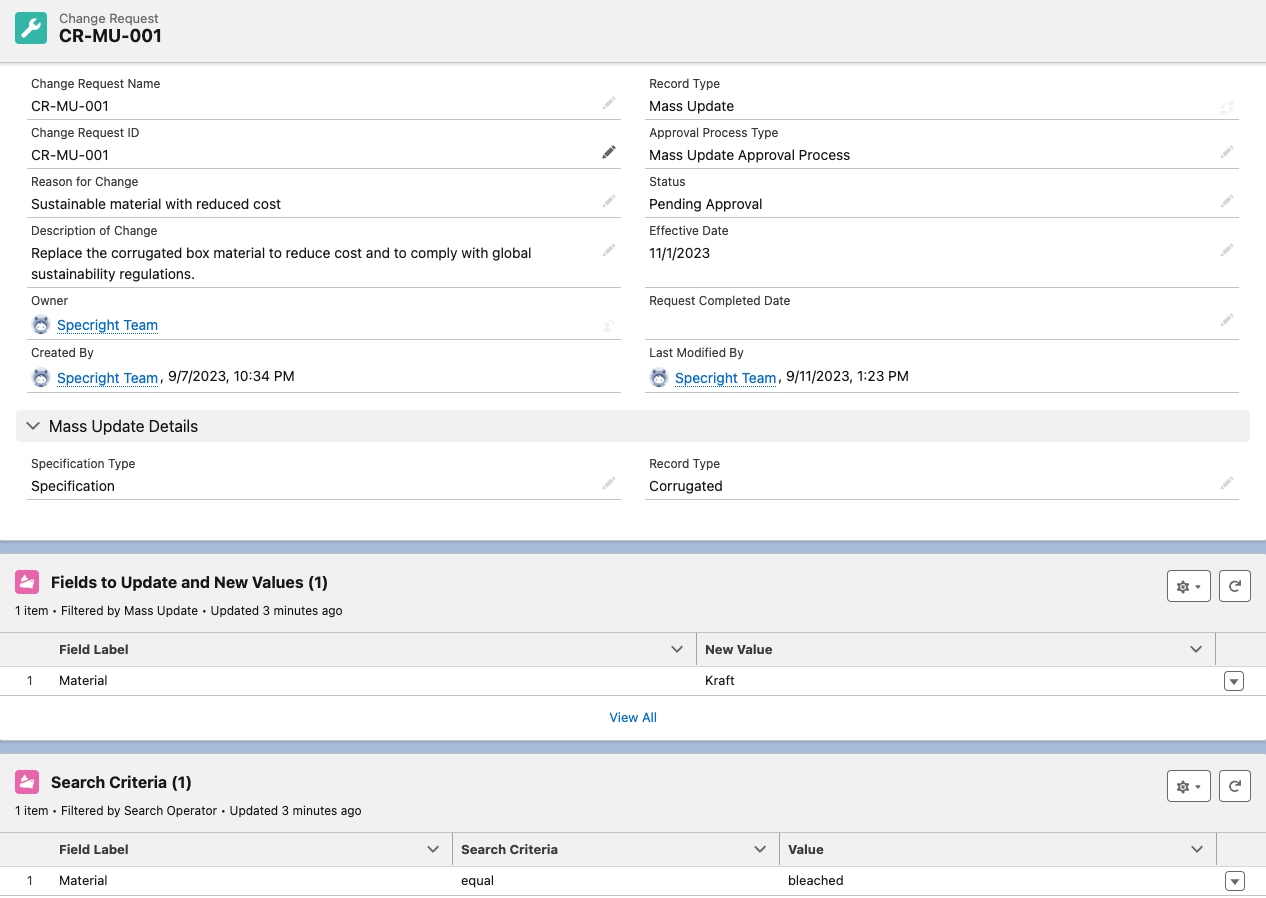Open Field Label column menu in Search Criteria

point(433,849)
